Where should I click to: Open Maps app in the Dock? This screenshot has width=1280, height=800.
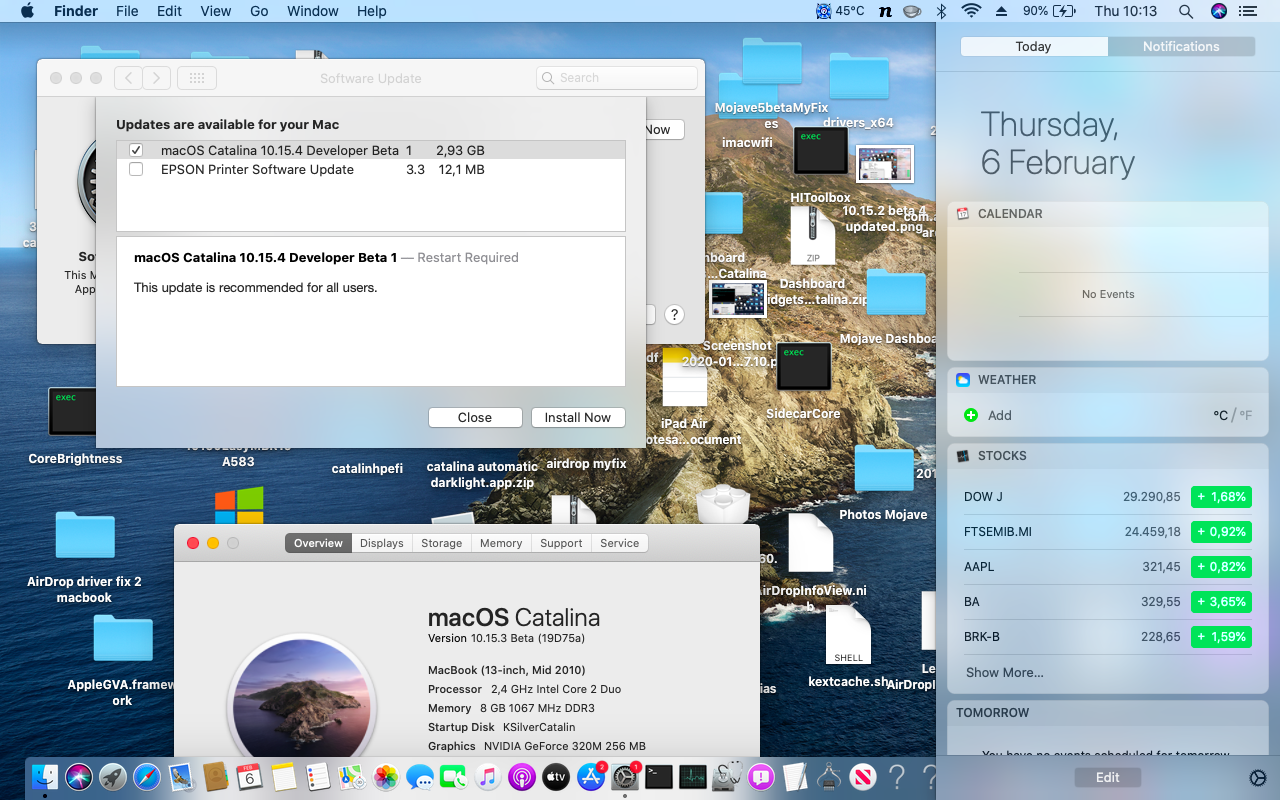pyautogui.click(x=351, y=776)
